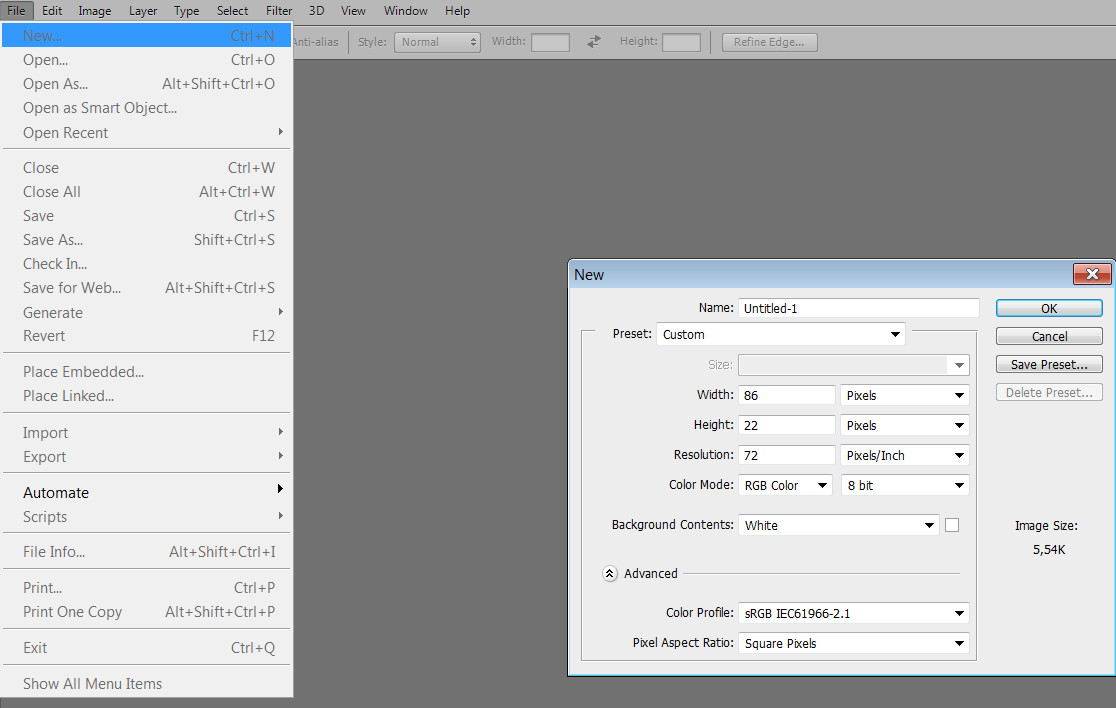
Task: Open the Filter menu
Action: click(279, 11)
